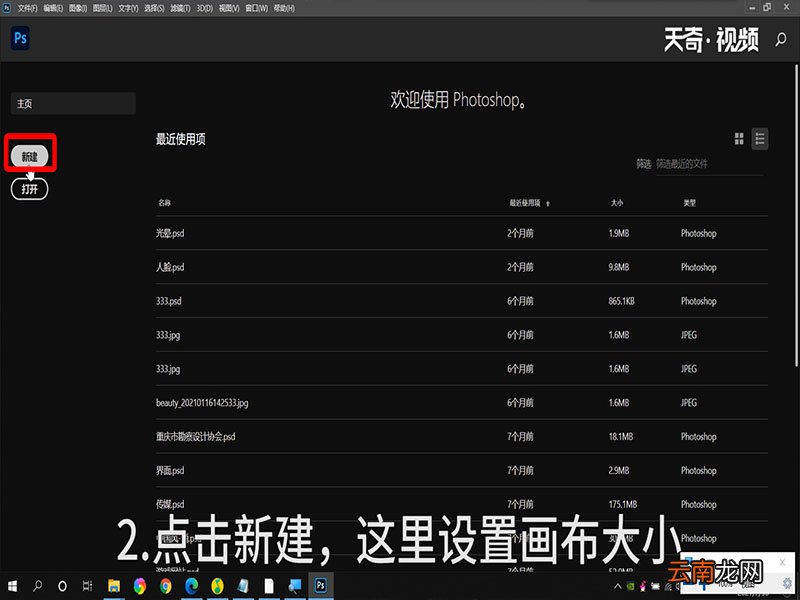Click the gear icon in the popup
This screenshot has height=600, width=800.
(787, 582)
